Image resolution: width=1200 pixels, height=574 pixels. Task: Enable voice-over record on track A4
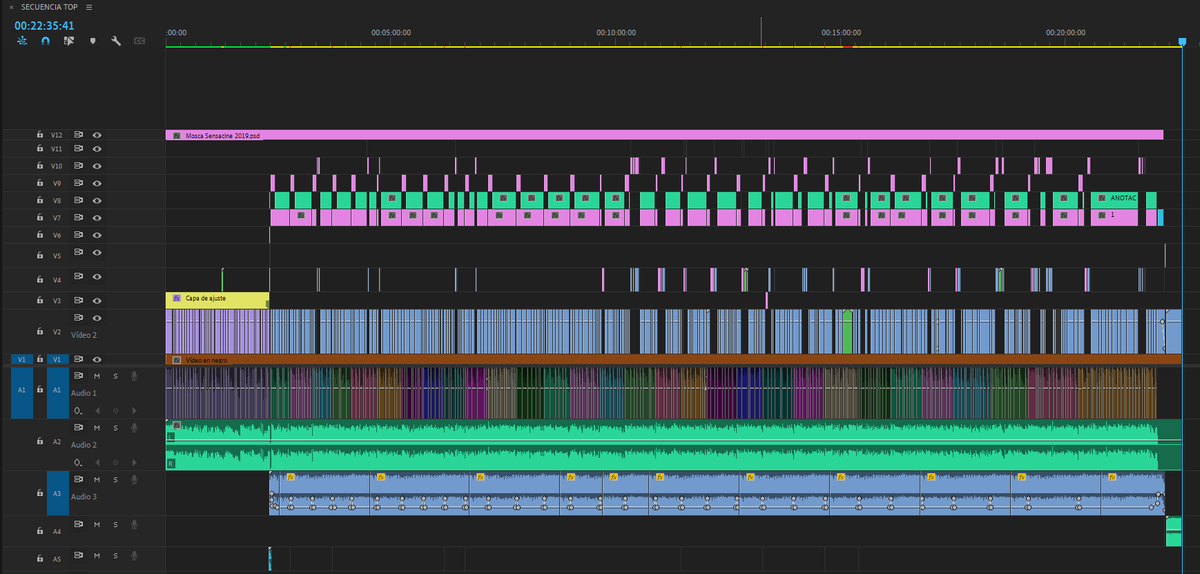[133, 524]
